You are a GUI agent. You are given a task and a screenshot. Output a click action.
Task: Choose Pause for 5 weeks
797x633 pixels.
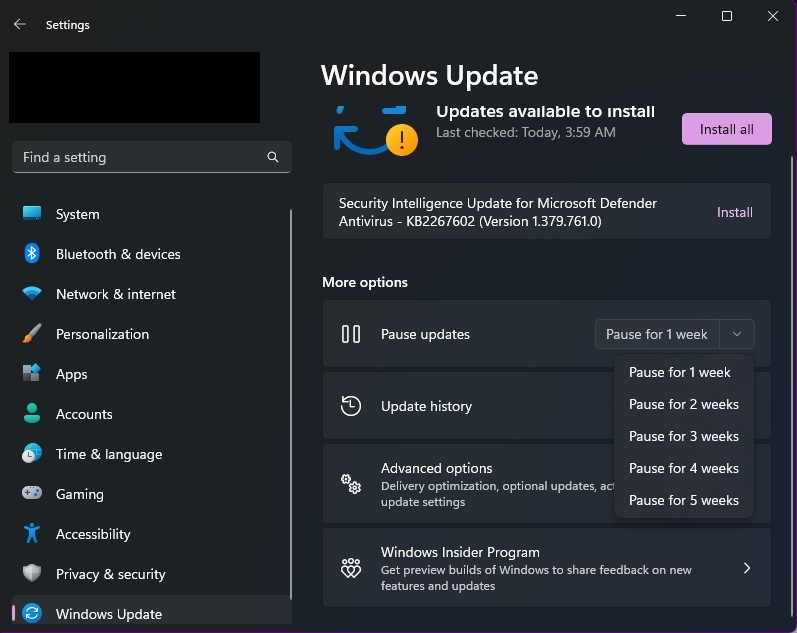[684, 500]
